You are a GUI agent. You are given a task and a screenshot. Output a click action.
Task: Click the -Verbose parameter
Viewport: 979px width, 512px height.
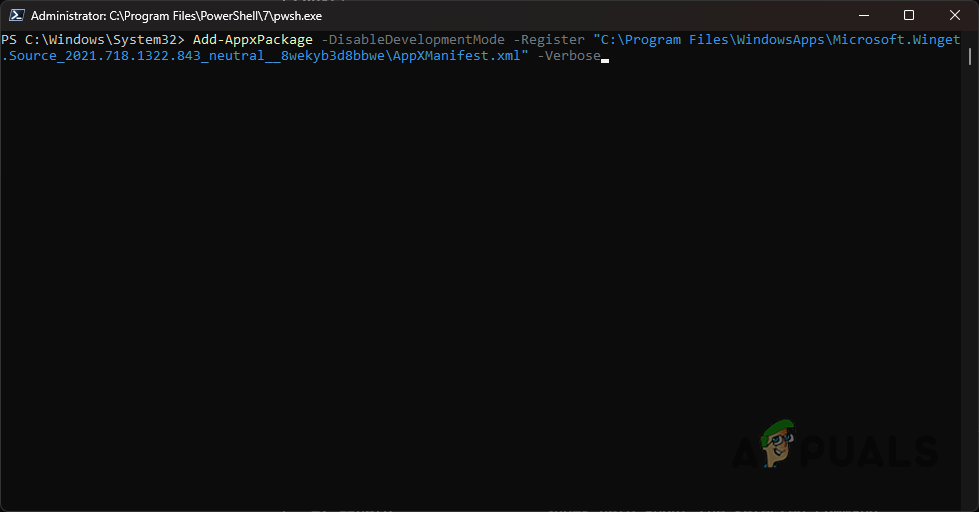[569, 56]
